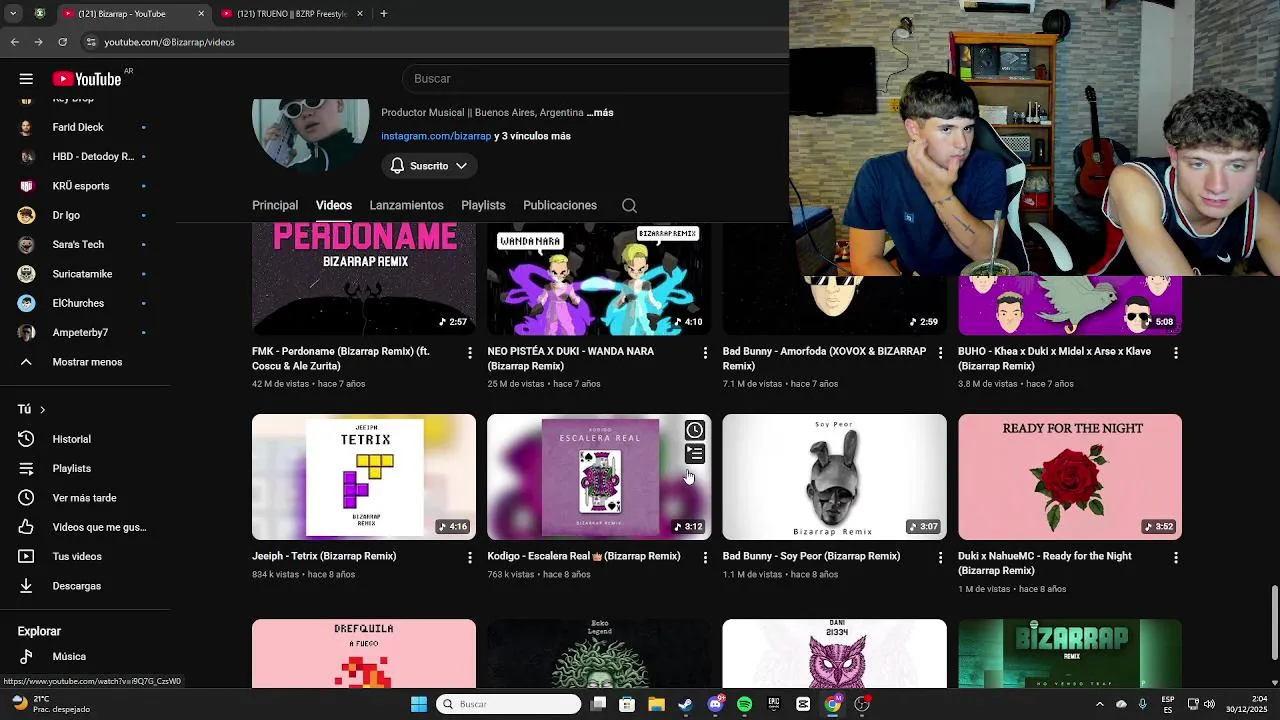Viewport: 1280px width, 720px height.
Task: Switch to the Principal channel tab
Action: coord(275,205)
